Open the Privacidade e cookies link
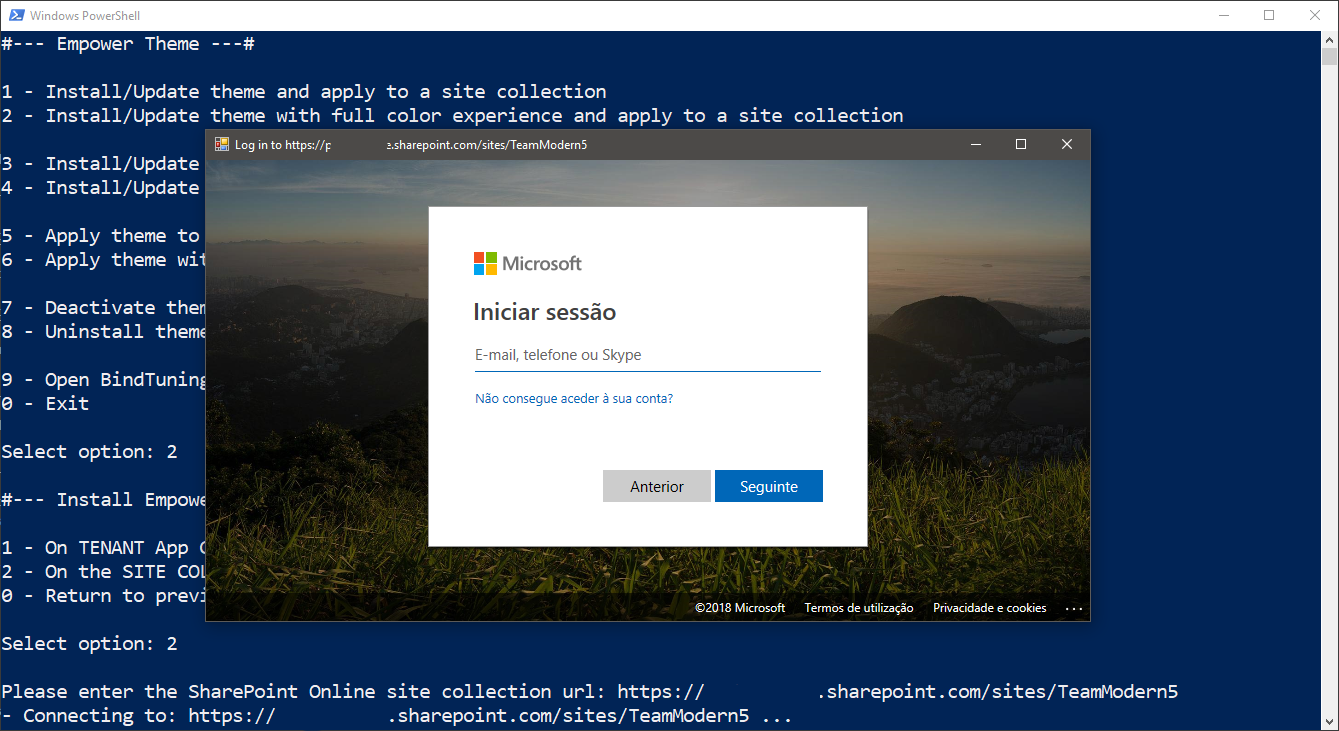 tap(990, 608)
